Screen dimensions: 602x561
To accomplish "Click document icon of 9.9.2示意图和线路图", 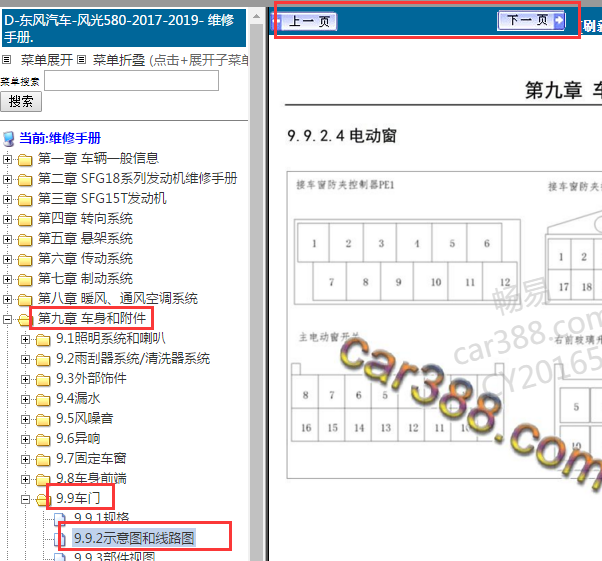I will point(60,538).
